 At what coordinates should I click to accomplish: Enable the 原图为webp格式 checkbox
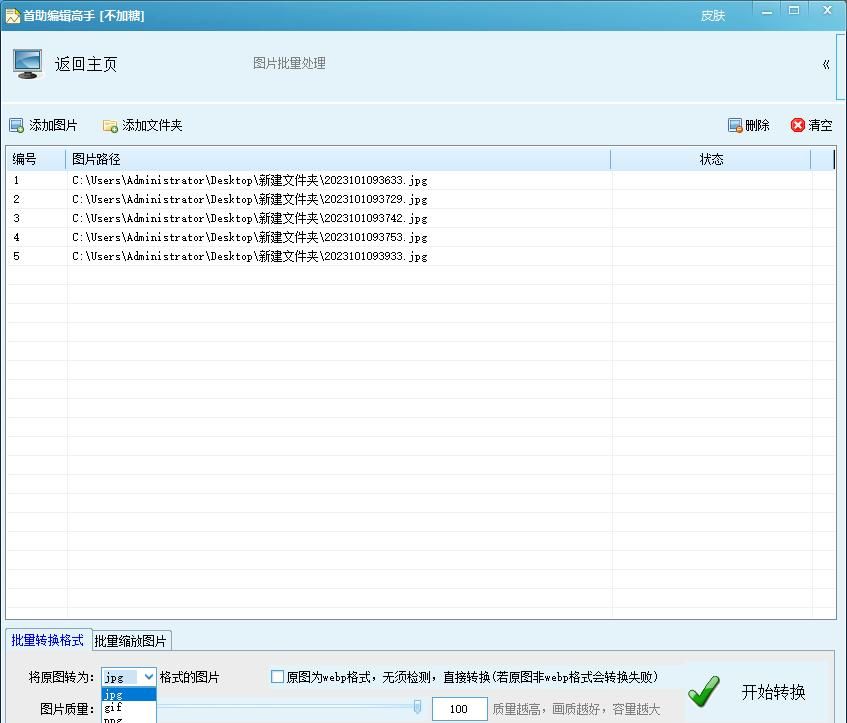point(277,677)
